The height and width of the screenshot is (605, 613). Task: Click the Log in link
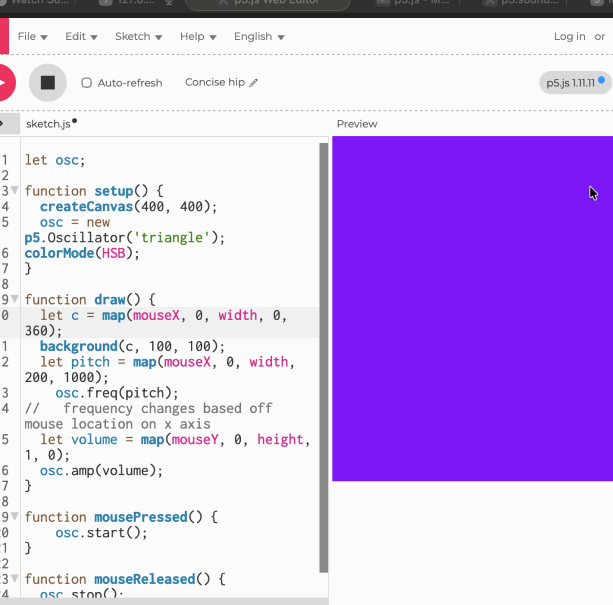[x=569, y=36]
